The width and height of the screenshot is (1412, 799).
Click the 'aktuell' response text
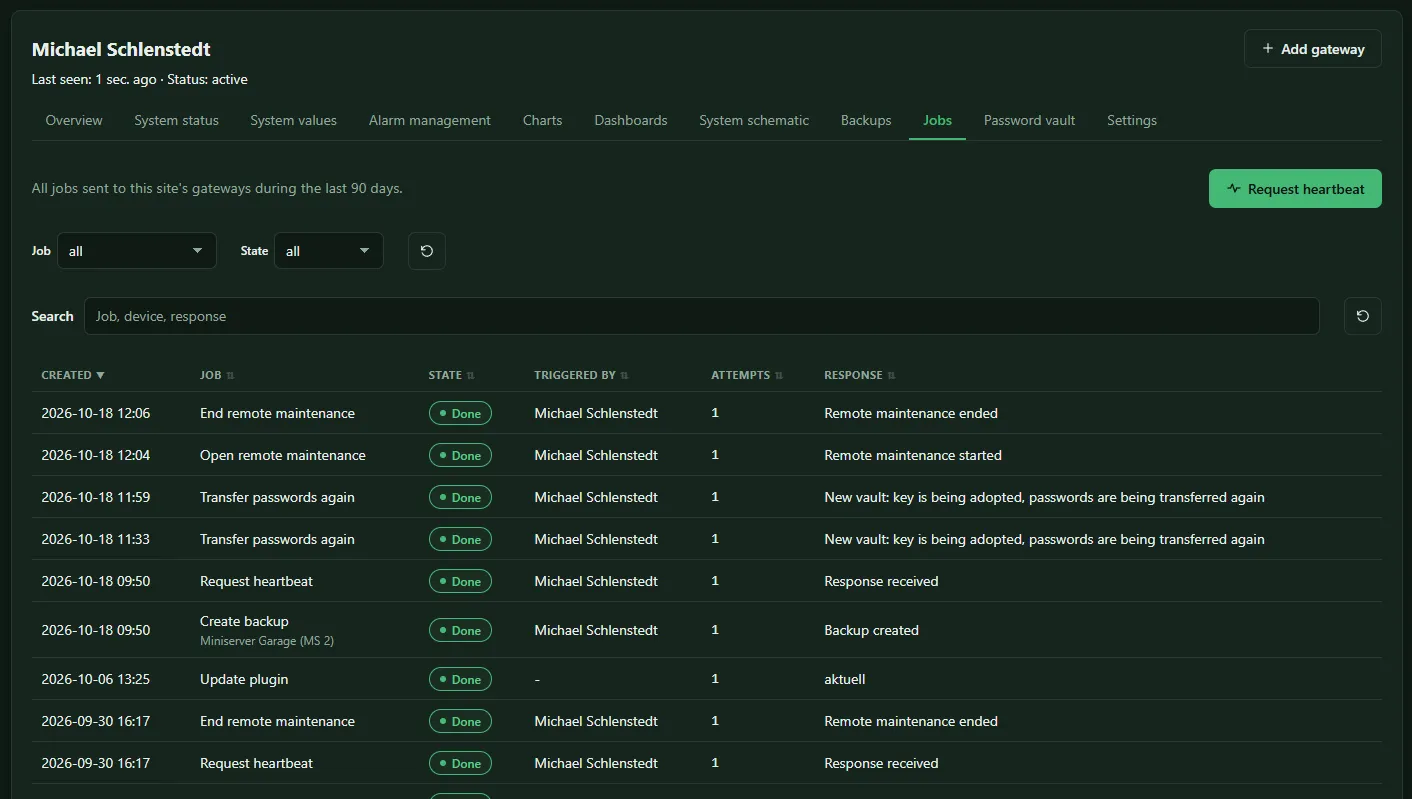845,679
